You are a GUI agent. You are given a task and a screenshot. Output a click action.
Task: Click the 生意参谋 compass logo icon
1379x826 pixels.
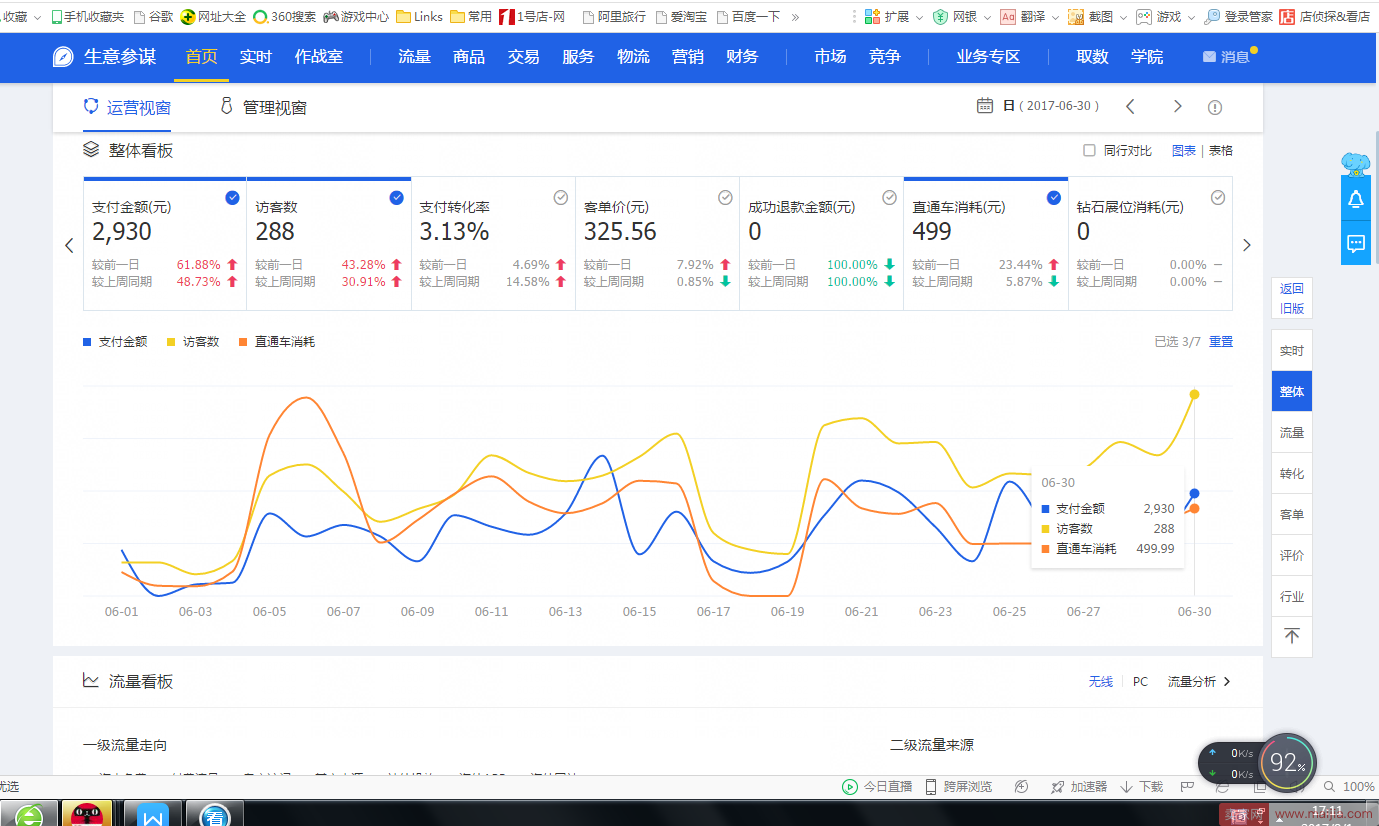tap(64, 57)
